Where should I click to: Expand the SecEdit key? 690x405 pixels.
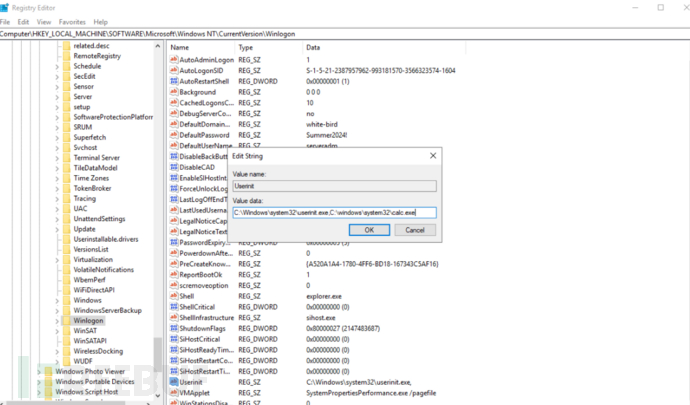[57, 77]
